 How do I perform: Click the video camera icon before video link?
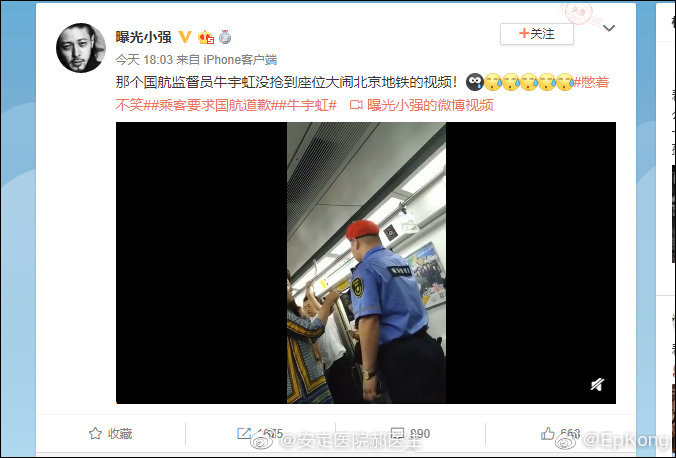pyautogui.click(x=356, y=105)
